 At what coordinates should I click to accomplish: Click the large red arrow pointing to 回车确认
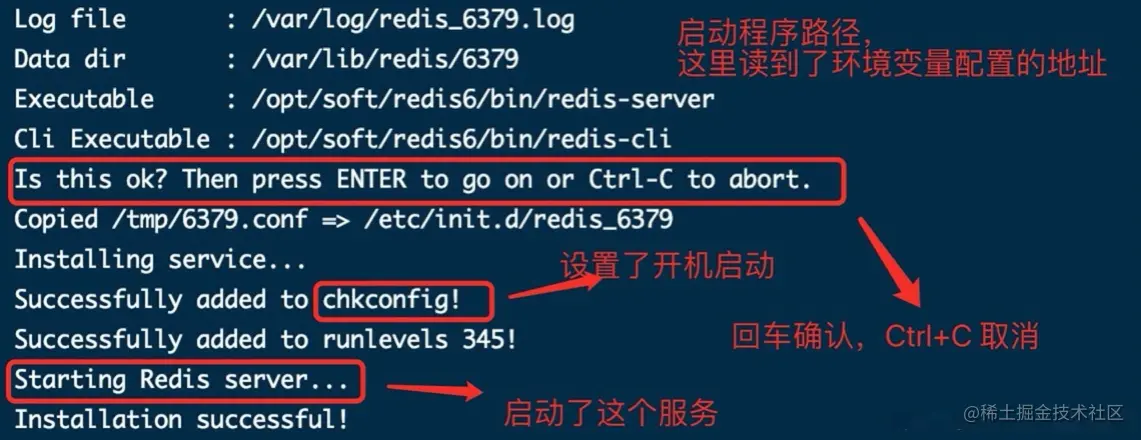point(890,262)
